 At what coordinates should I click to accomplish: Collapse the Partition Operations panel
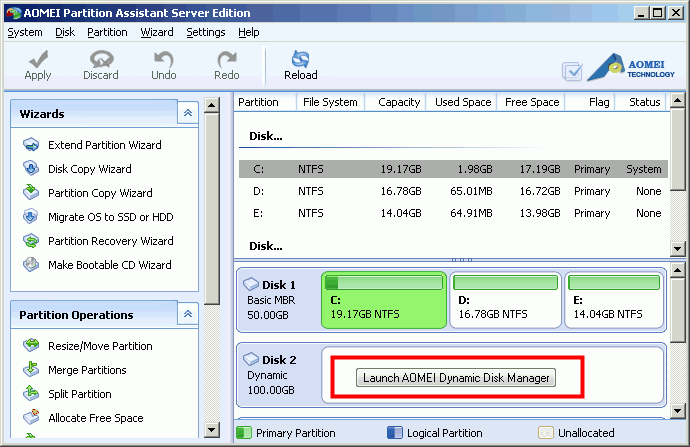pos(188,314)
